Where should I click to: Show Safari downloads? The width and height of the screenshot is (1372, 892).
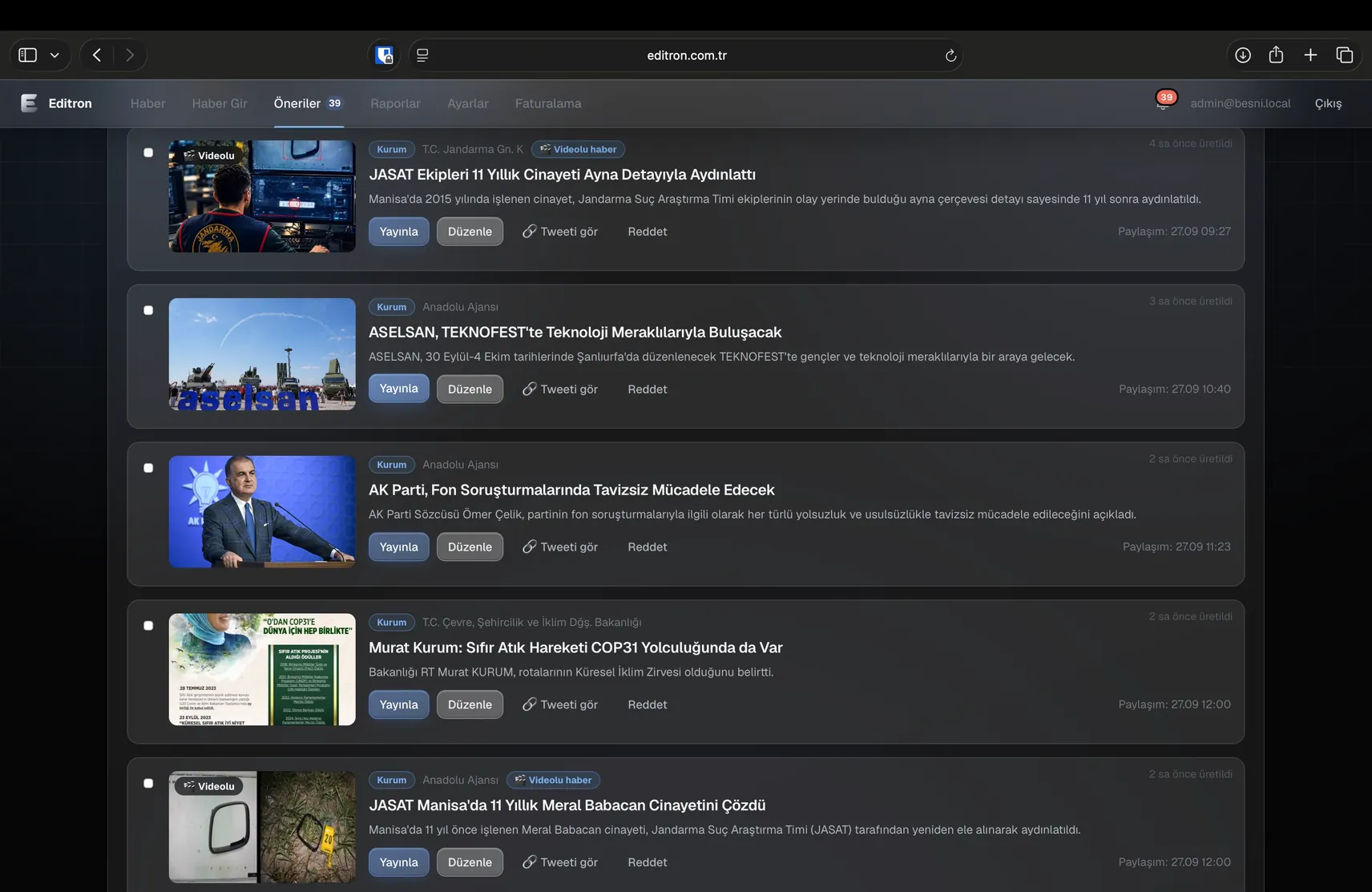click(1243, 55)
